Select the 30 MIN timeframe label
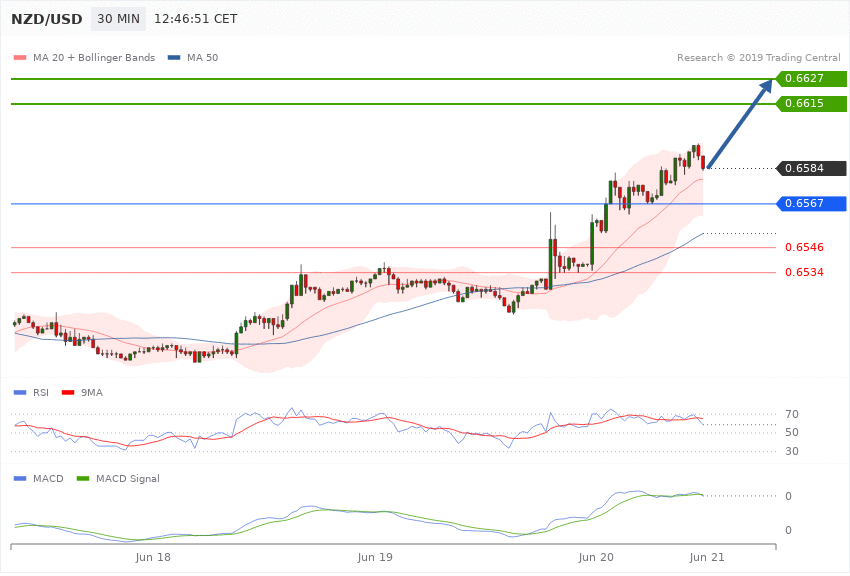This screenshot has height=576, width=850. pyautogui.click(x=118, y=19)
